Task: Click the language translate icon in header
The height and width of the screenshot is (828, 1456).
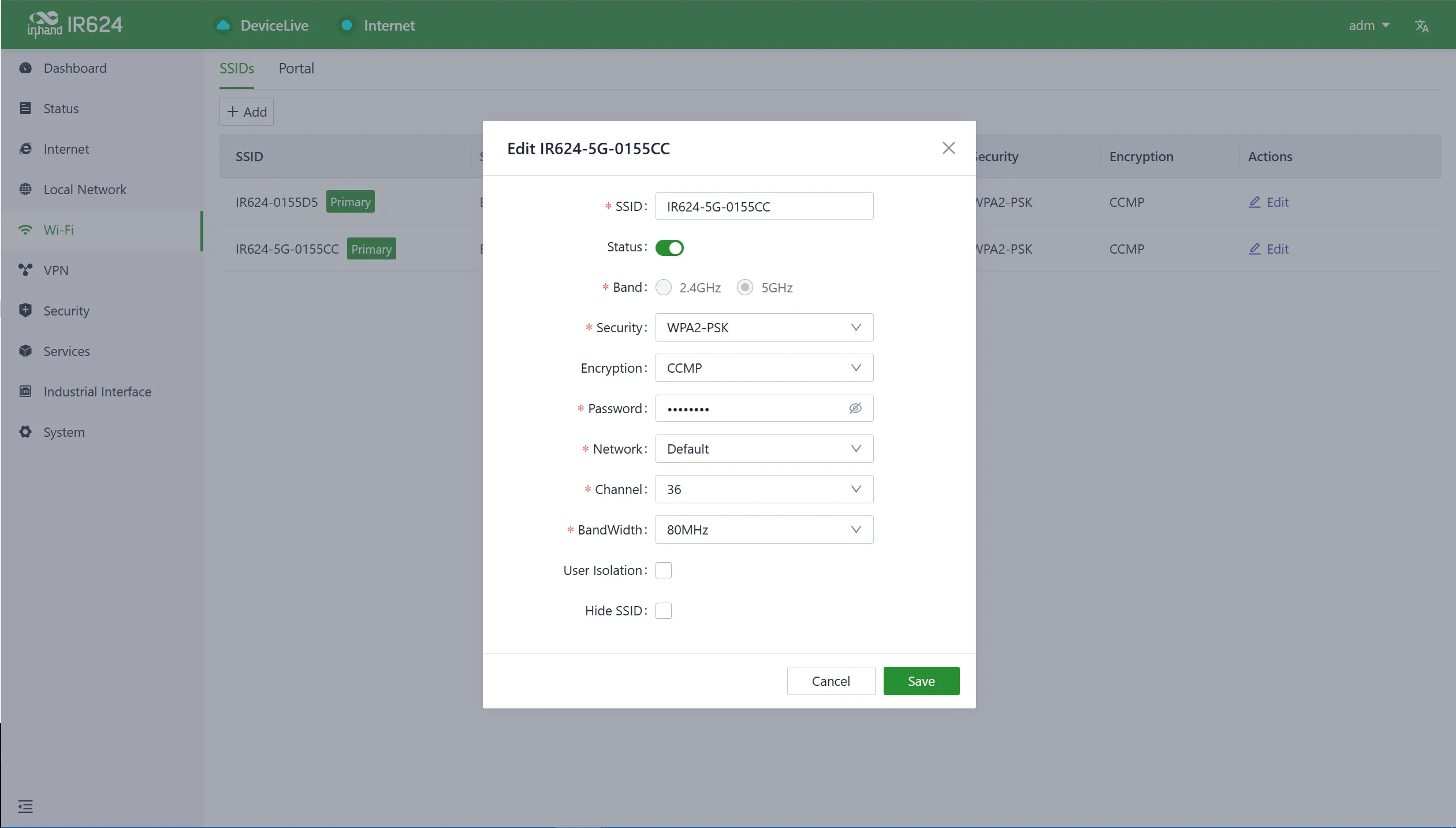Action: [1422, 26]
